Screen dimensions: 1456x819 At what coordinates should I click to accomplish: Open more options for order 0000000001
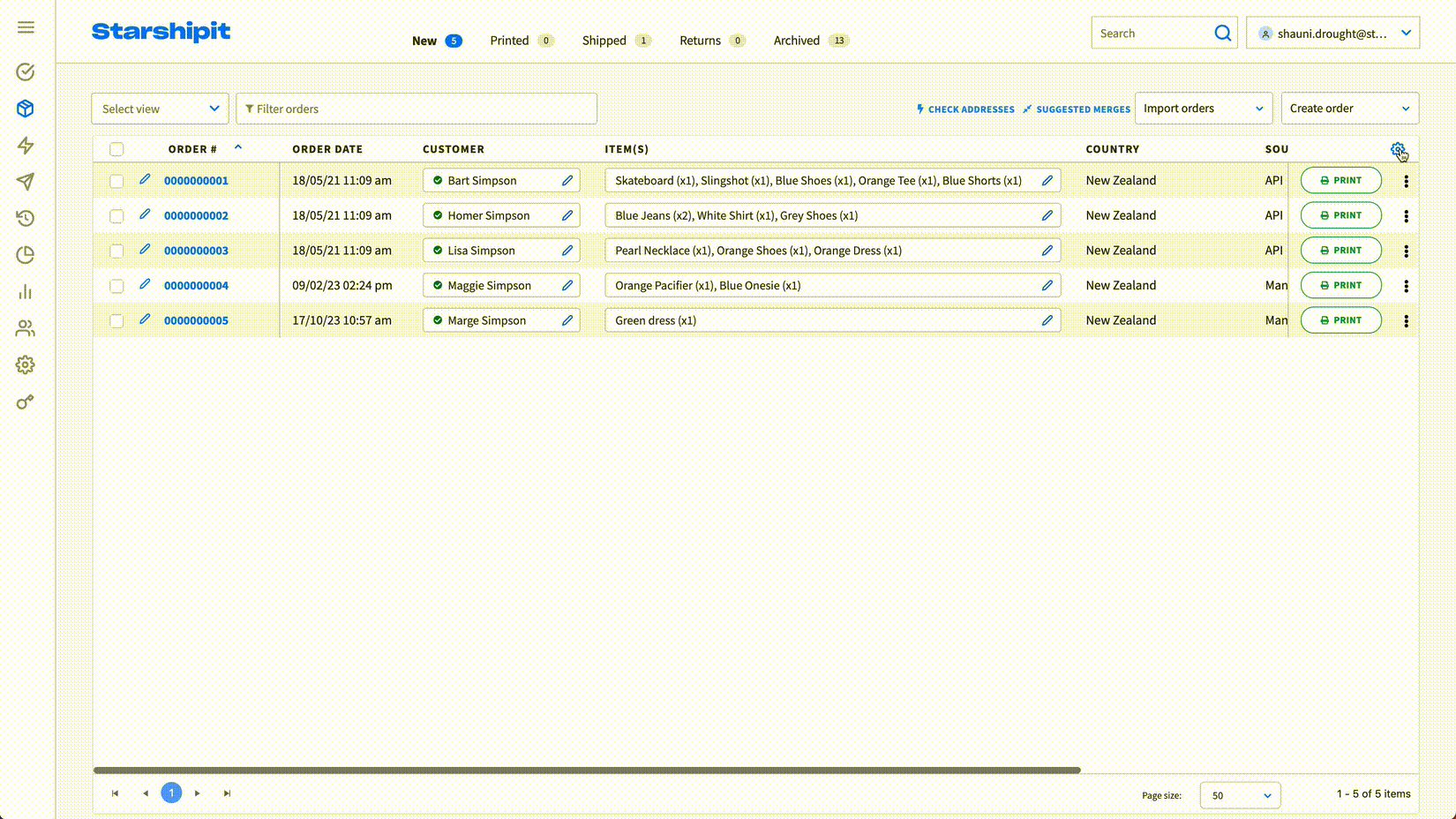(1406, 181)
